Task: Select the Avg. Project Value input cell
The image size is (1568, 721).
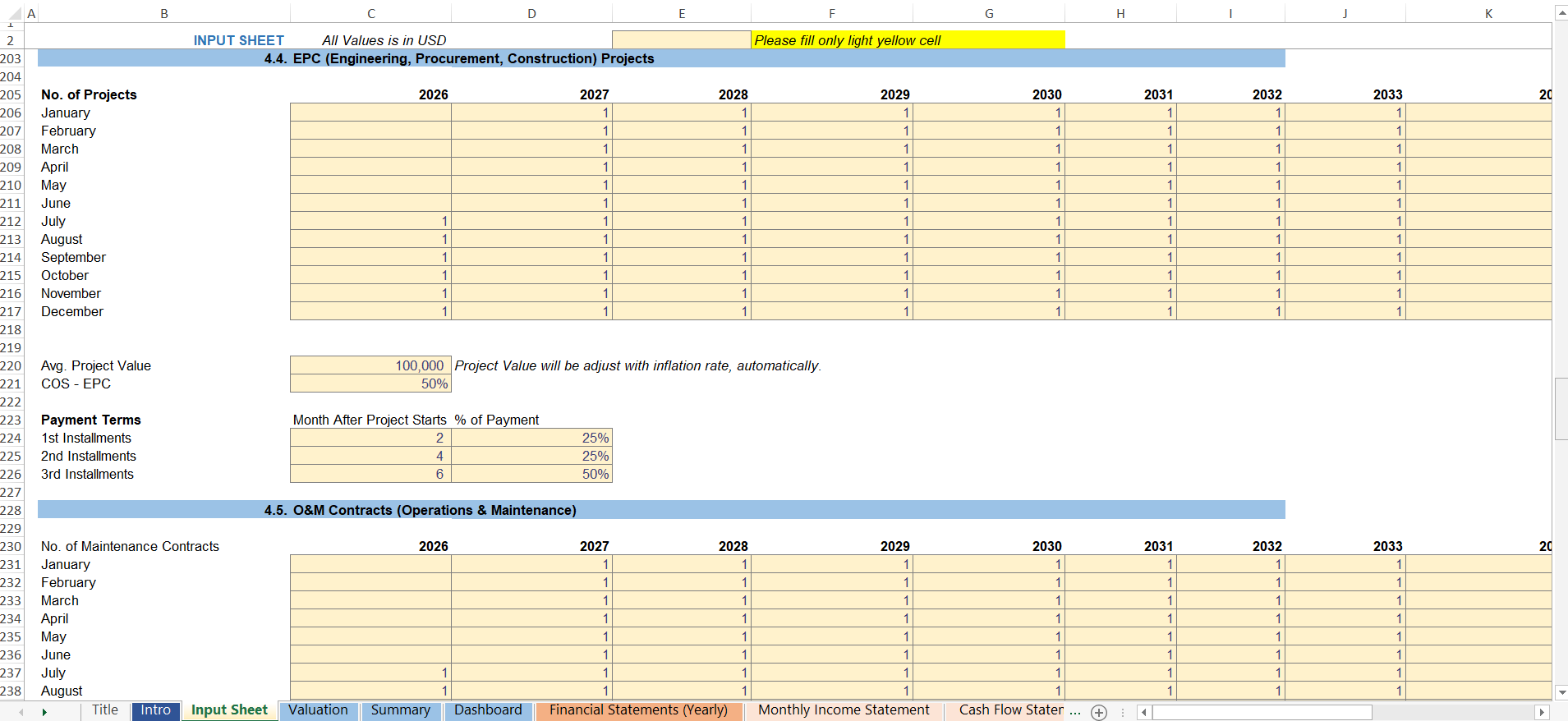Action: [x=370, y=365]
